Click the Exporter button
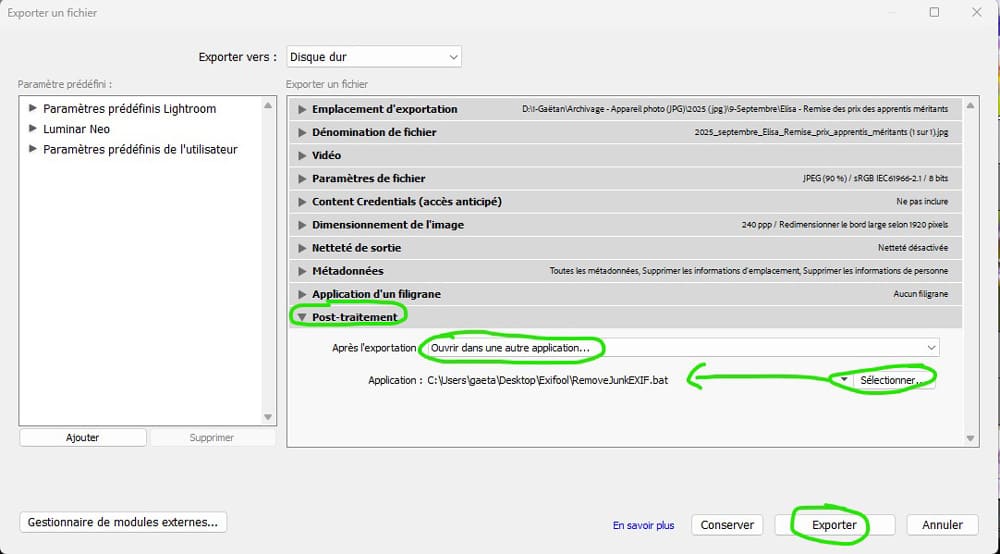1000x554 pixels. pos(833,524)
